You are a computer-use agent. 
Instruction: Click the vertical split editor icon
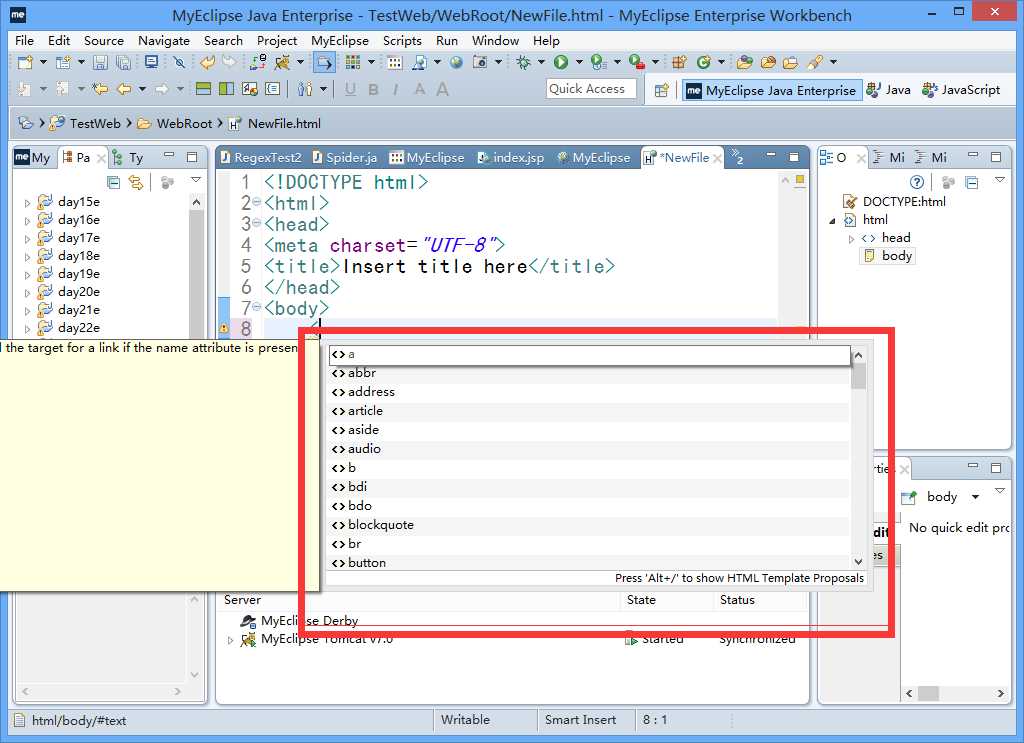[x=227, y=89]
